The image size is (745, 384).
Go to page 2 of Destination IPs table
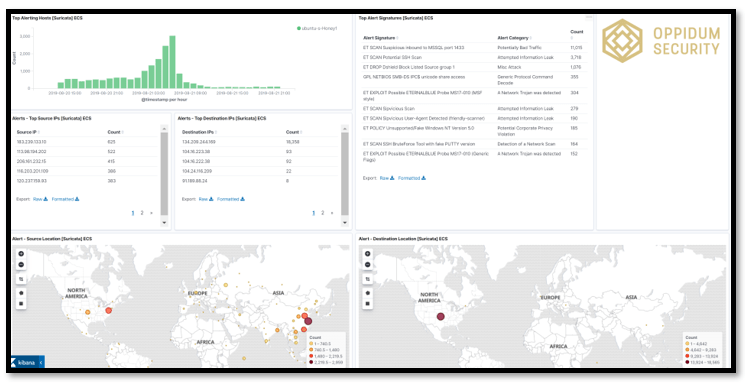pos(323,213)
